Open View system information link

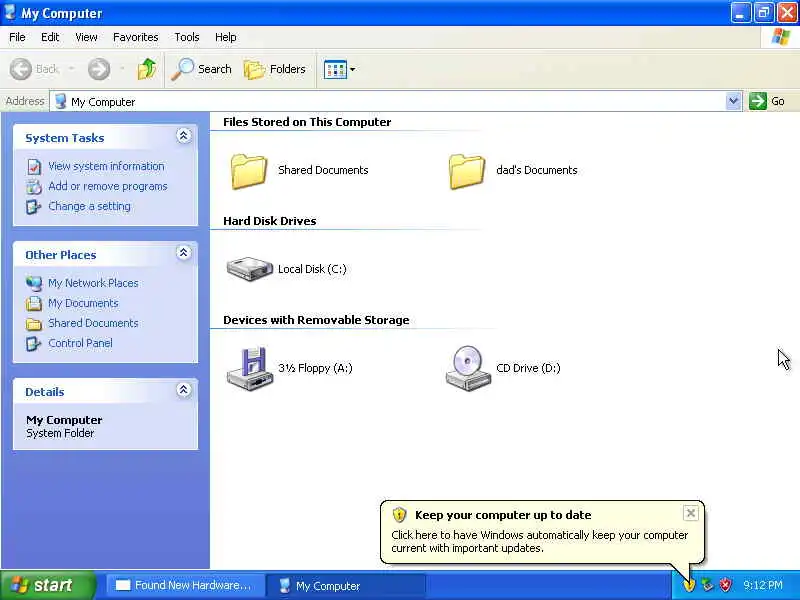tap(106, 166)
